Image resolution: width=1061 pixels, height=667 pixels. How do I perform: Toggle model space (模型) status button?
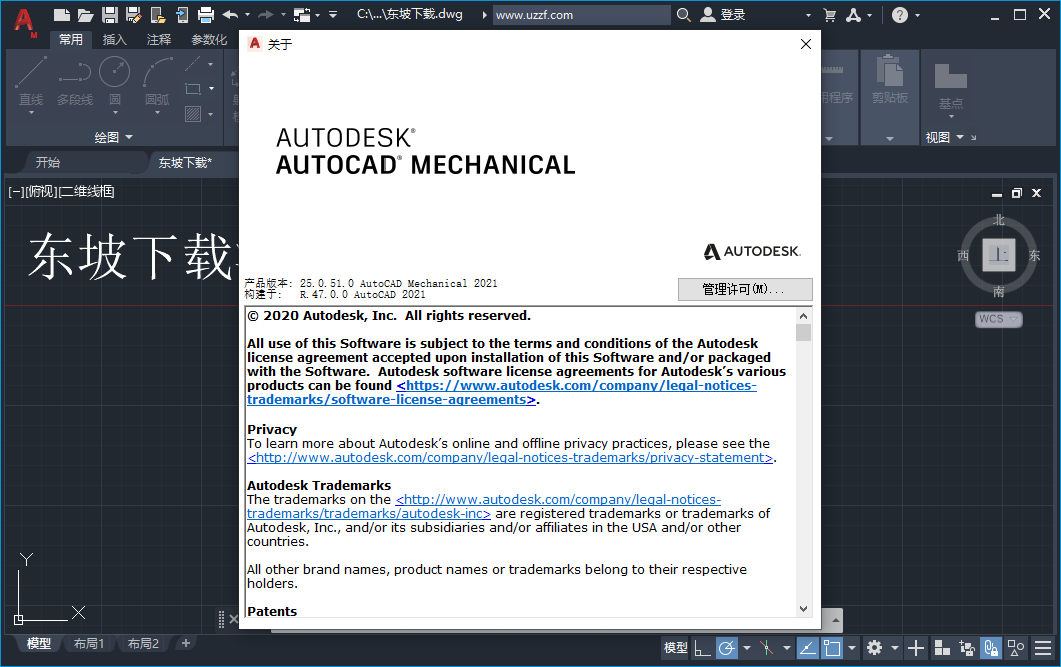click(x=675, y=648)
